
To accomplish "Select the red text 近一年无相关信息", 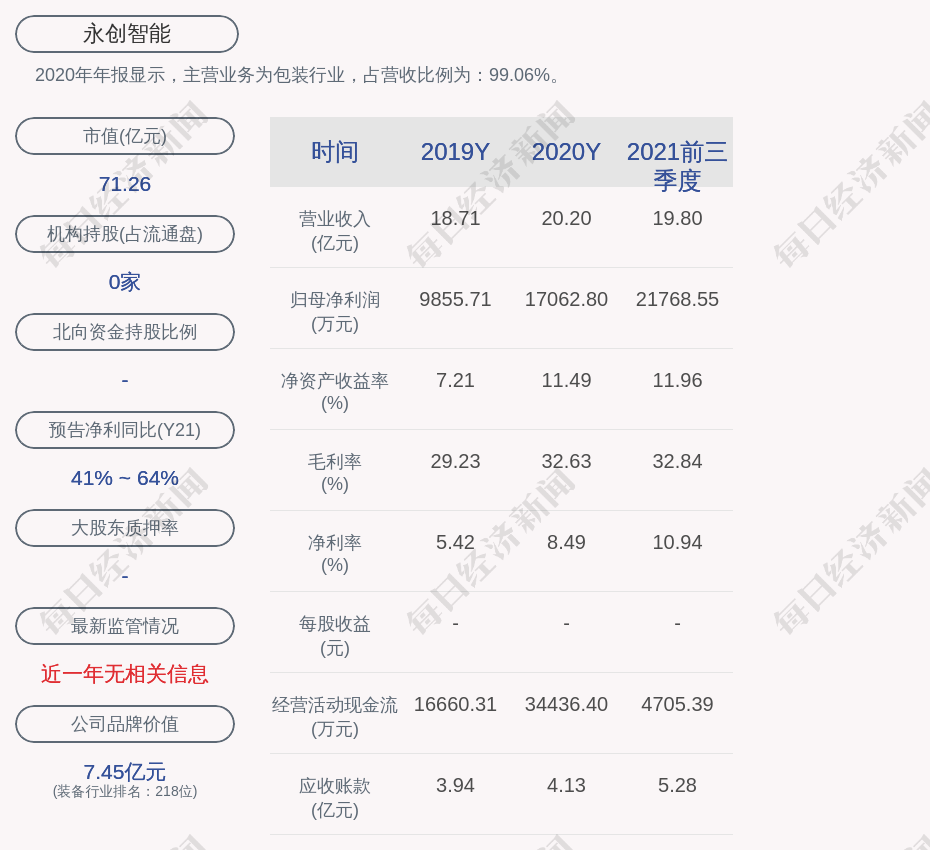I will pos(125,674).
